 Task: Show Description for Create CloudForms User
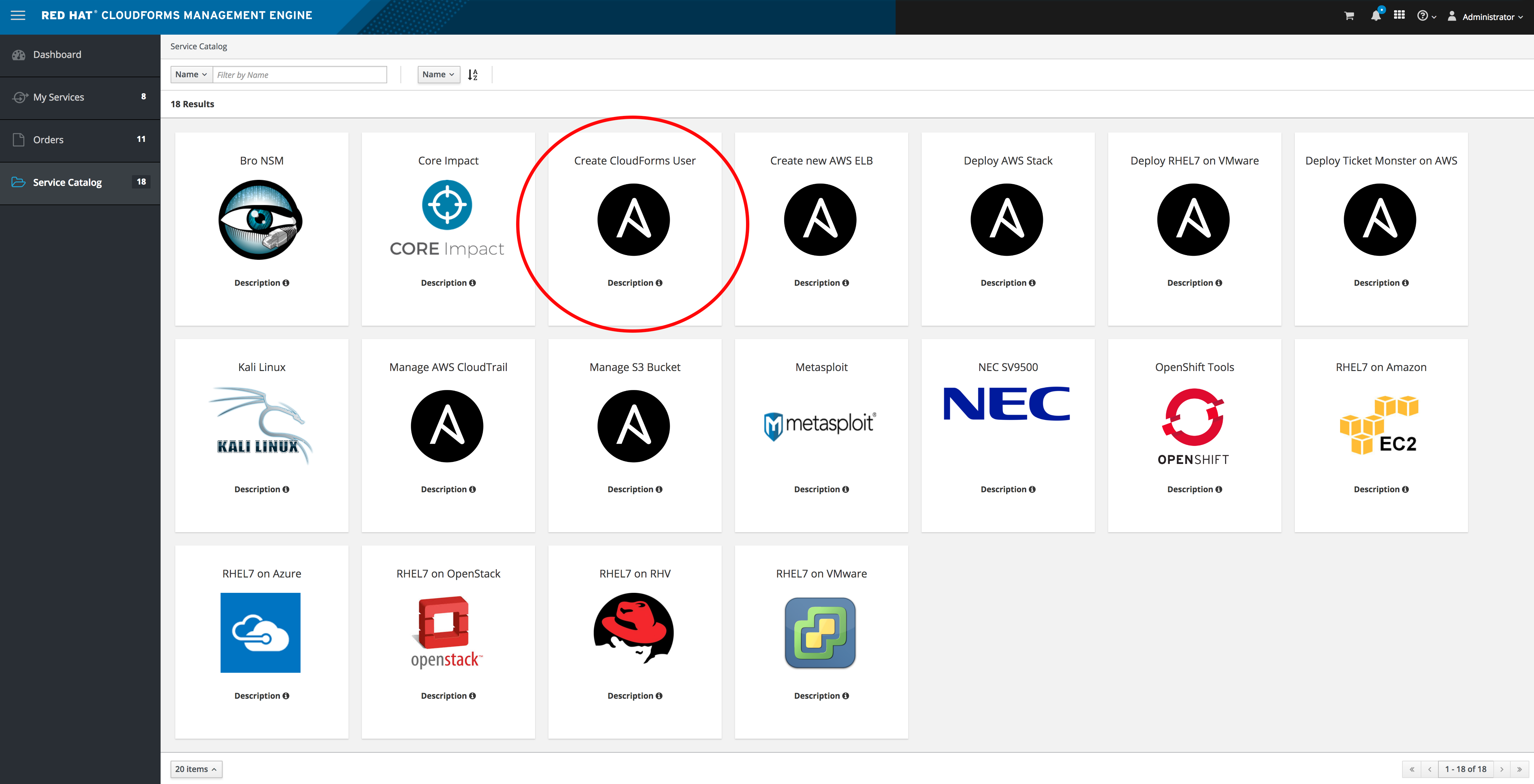(x=635, y=283)
